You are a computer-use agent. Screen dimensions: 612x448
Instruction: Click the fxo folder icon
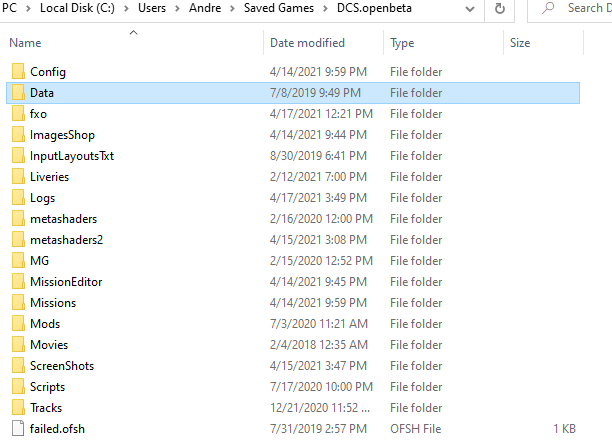18,114
